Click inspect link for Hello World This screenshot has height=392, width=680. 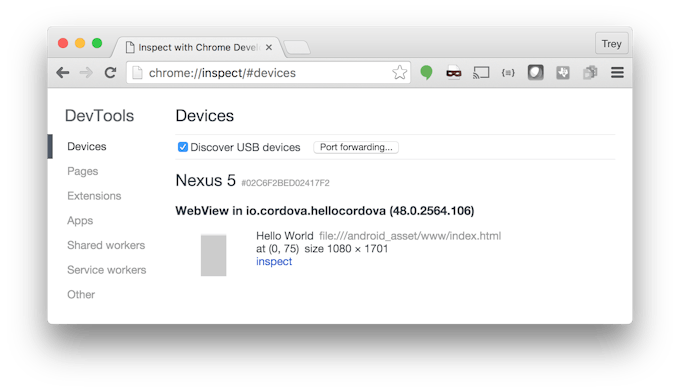[274, 261]
